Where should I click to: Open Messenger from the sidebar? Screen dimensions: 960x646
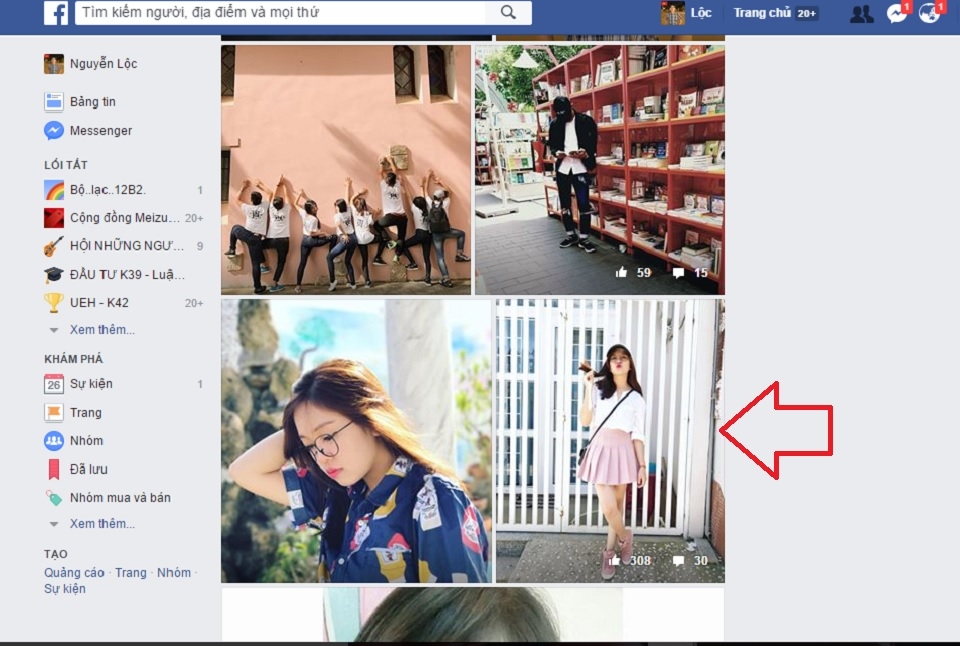pyautogui.click(x=101, y=130)
